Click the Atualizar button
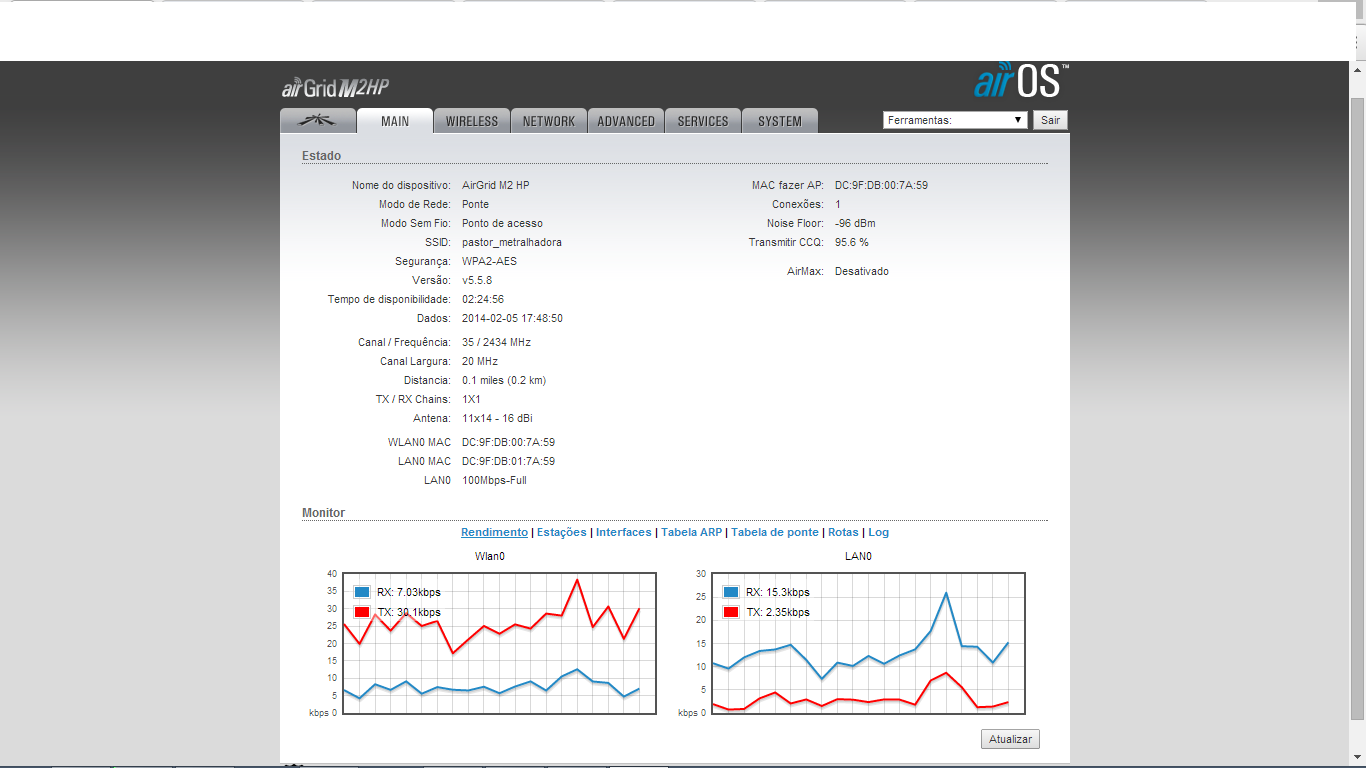The width and height of the screenshot is (1366, 768). tap(1011, 739)
